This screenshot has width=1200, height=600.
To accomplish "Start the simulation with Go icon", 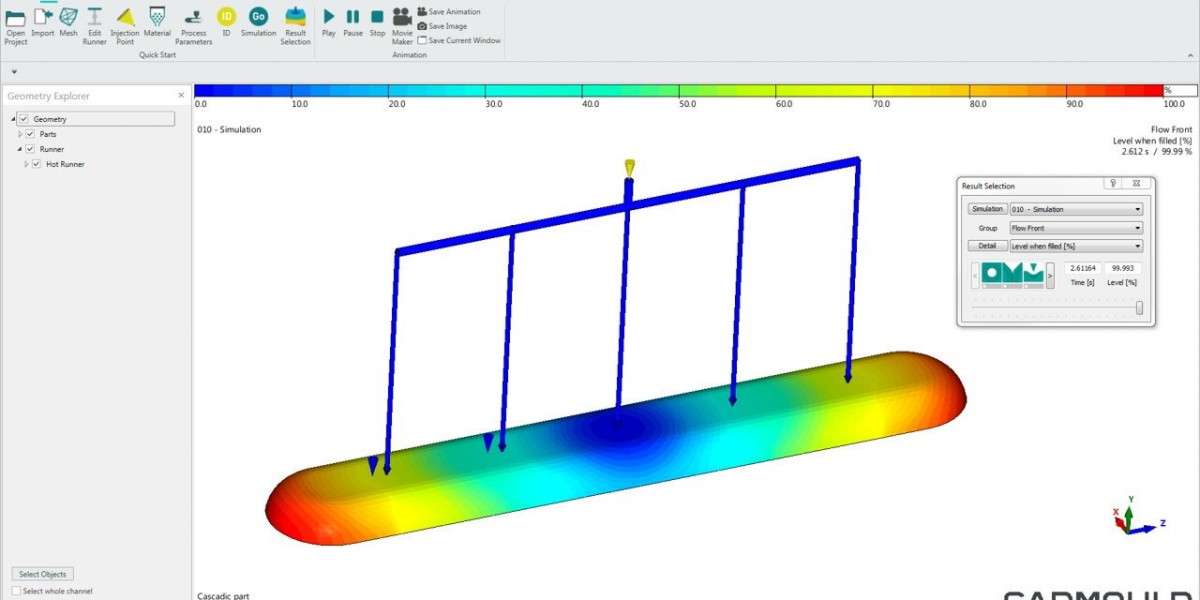I will coord(258,17).
